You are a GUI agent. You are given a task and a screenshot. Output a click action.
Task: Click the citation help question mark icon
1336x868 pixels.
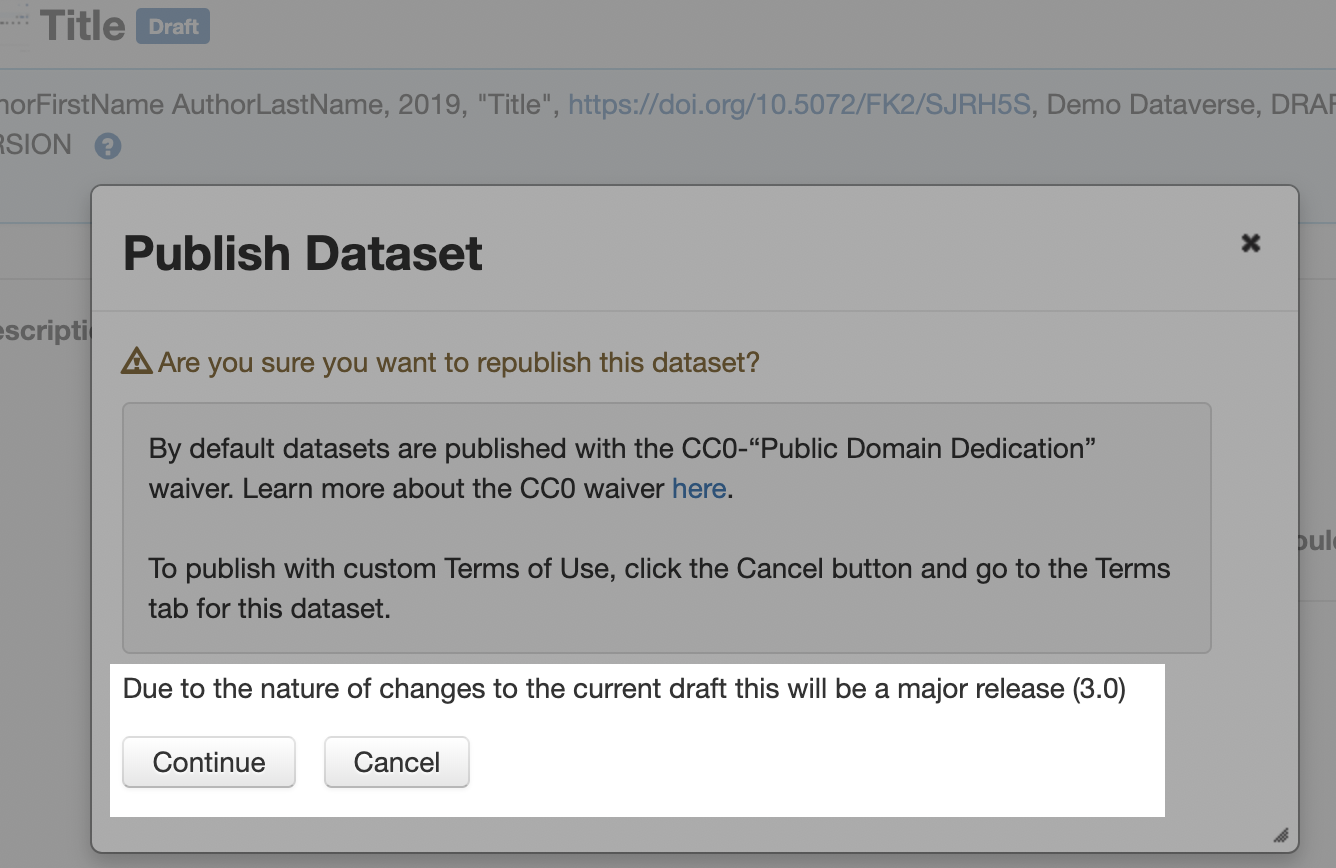pyautogui.click(x=108, y=146)
